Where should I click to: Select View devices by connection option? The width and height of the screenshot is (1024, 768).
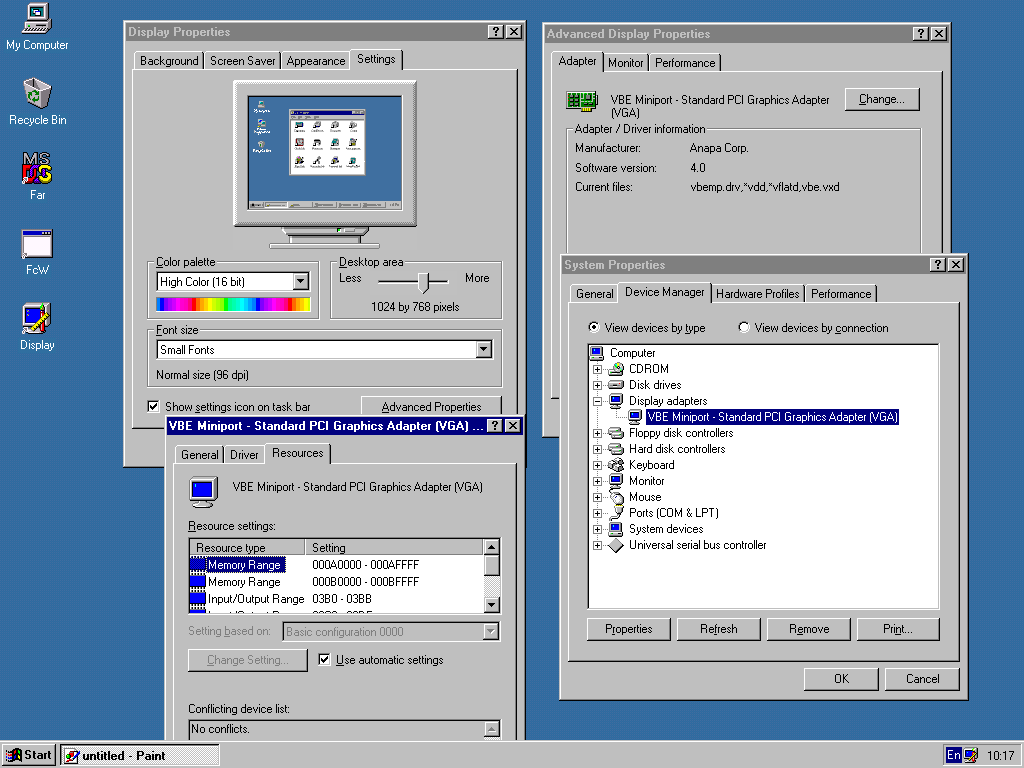(x=744, y=328)
